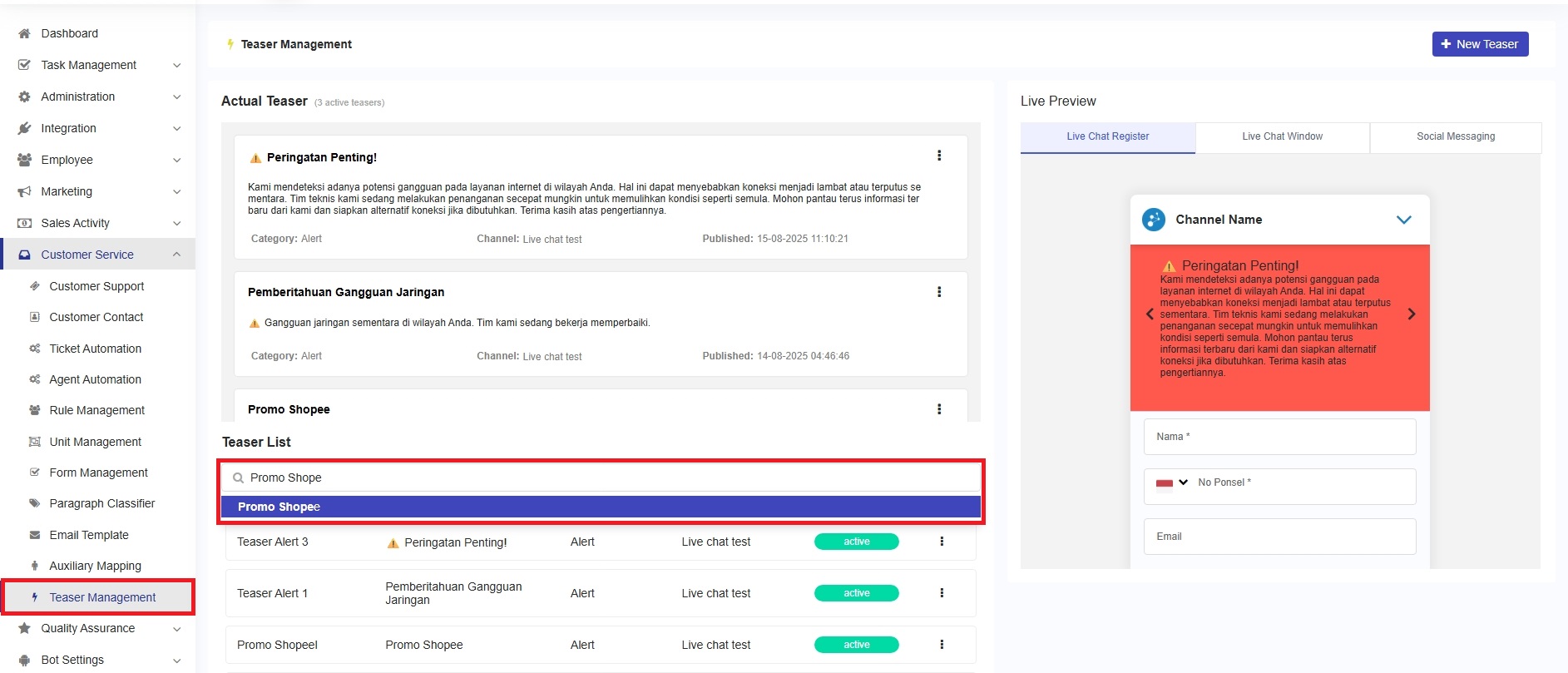Screen dimensions: 1568x673
Task: Open country code dropdown in phone field
Action: [1172, 482]
